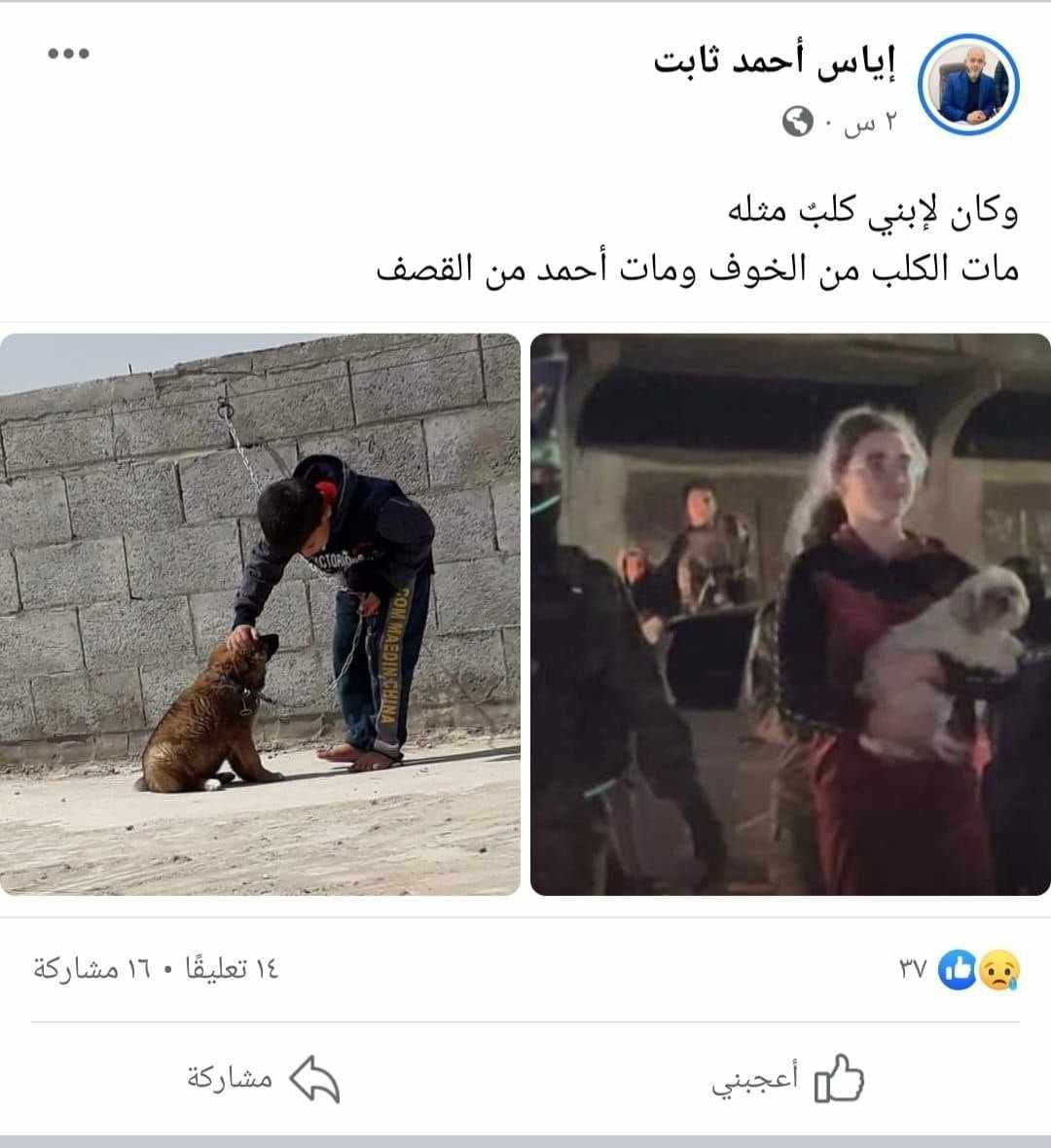Open the ٣٧ reactions count list
Image resolution: width=1051 pixels, height=1148 pixels.
click(x=914, y=970)
